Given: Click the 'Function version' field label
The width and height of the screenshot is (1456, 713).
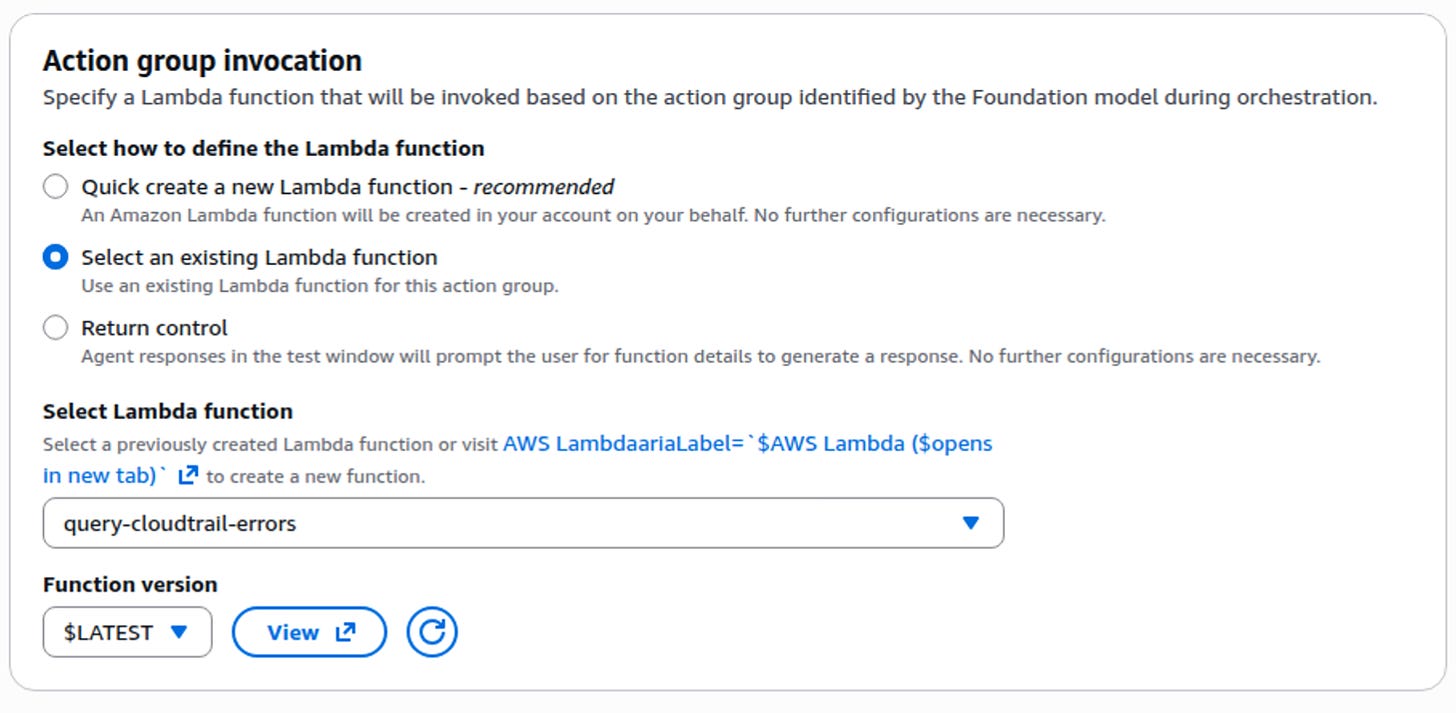Looking at the screenshot, I should (x=129, y=584).
